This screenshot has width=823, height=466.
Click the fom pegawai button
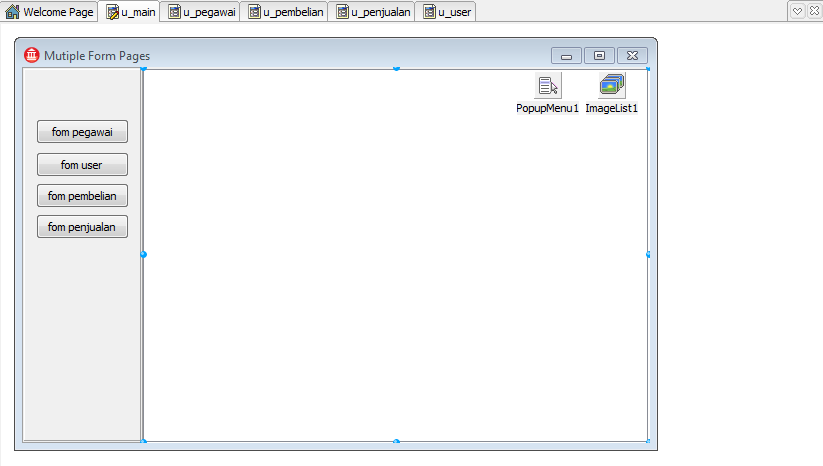pyautogui.click(x=82, y=132)
